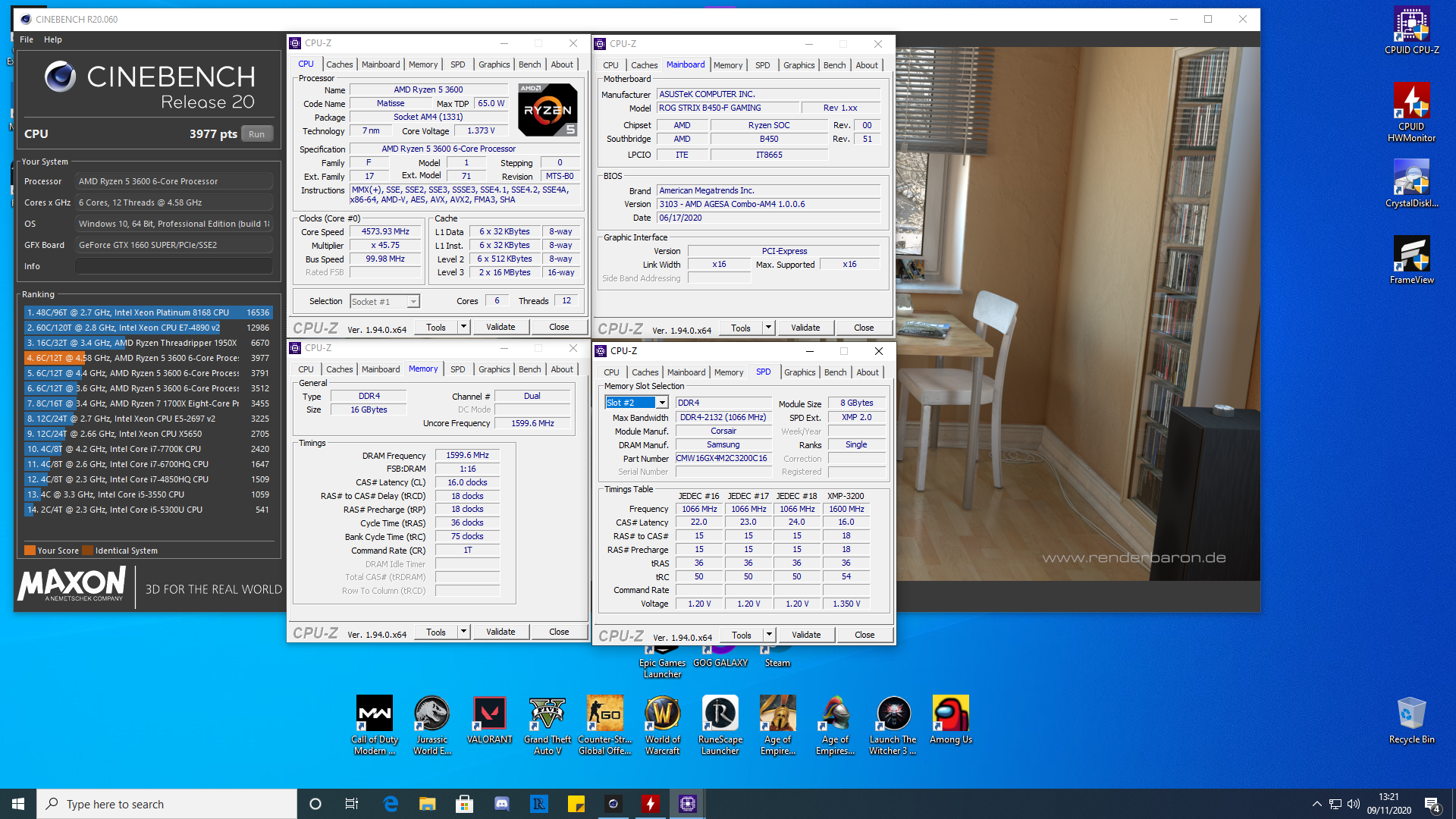Image resolution: width=1456 pixels, height=819 pixels.
Task: Open FrameView desktop shortcut
Action: coord(1411,260)
